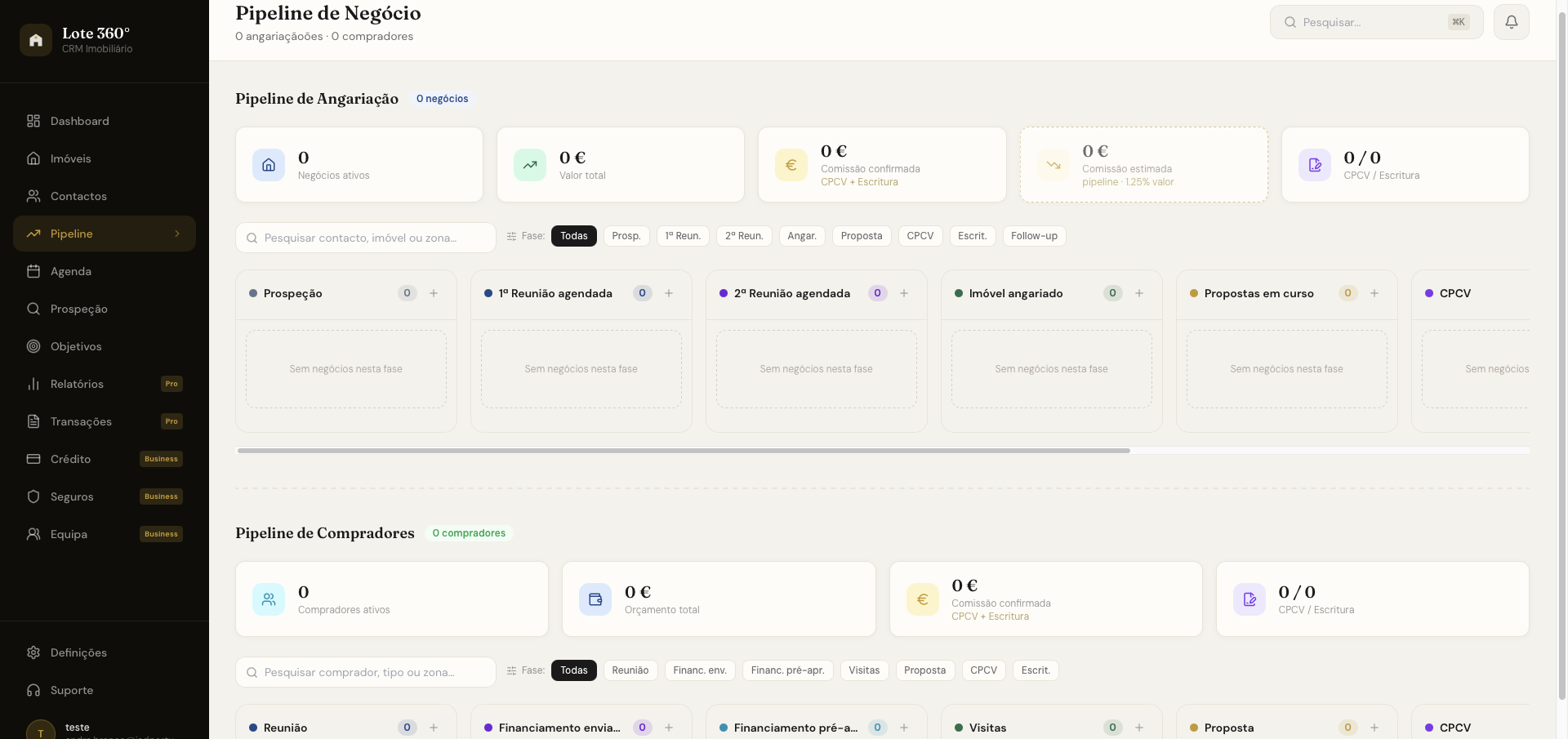Select Todas filter in Compradores pipeline

pyautogui.click(x=574, y=670)
